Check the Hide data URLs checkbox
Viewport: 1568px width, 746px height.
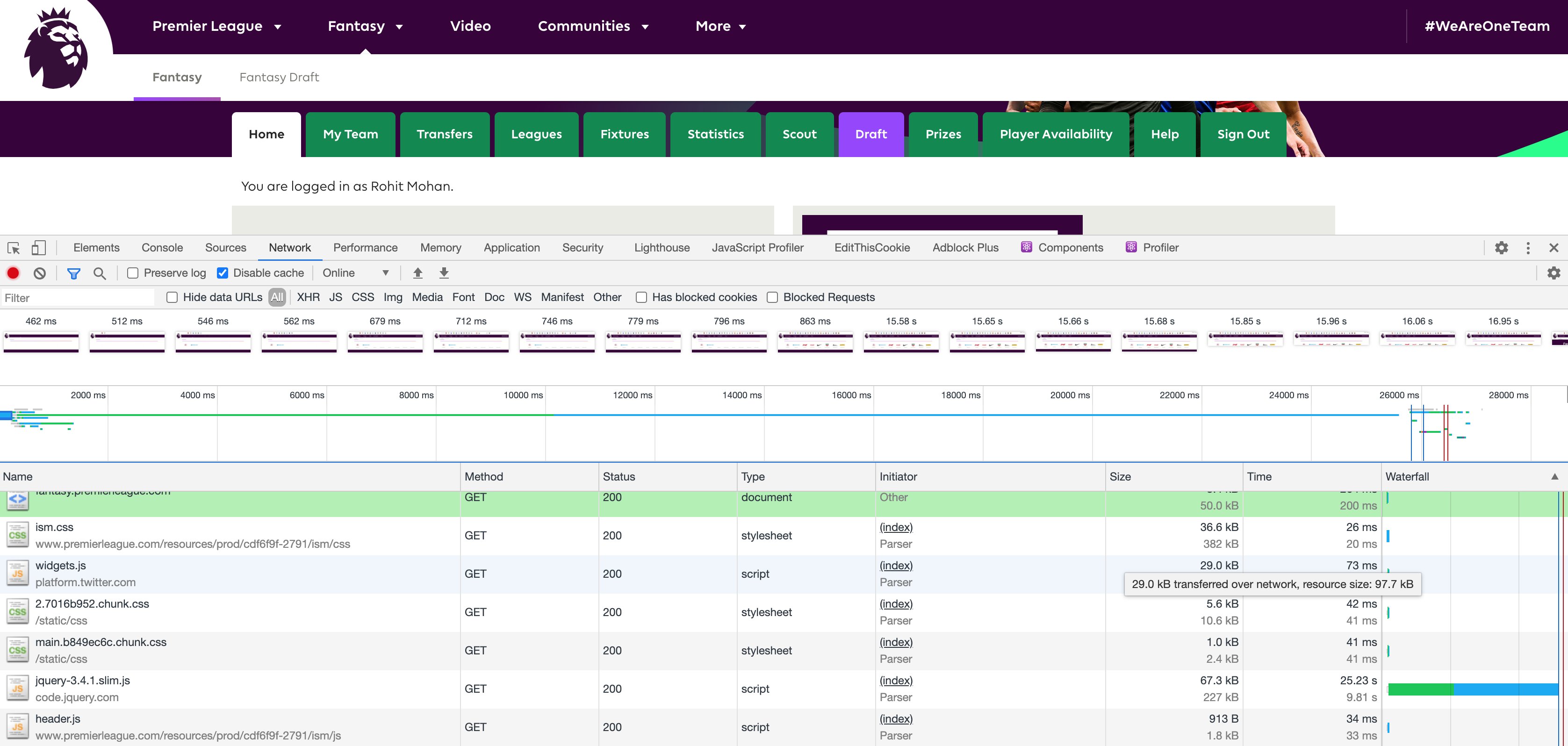point(172,298)
